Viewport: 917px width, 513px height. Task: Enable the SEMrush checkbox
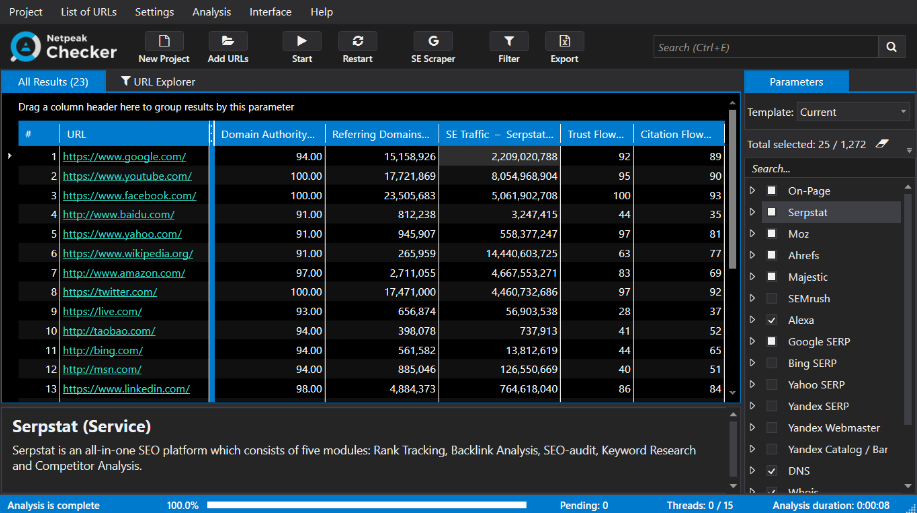tap(771, 299)
